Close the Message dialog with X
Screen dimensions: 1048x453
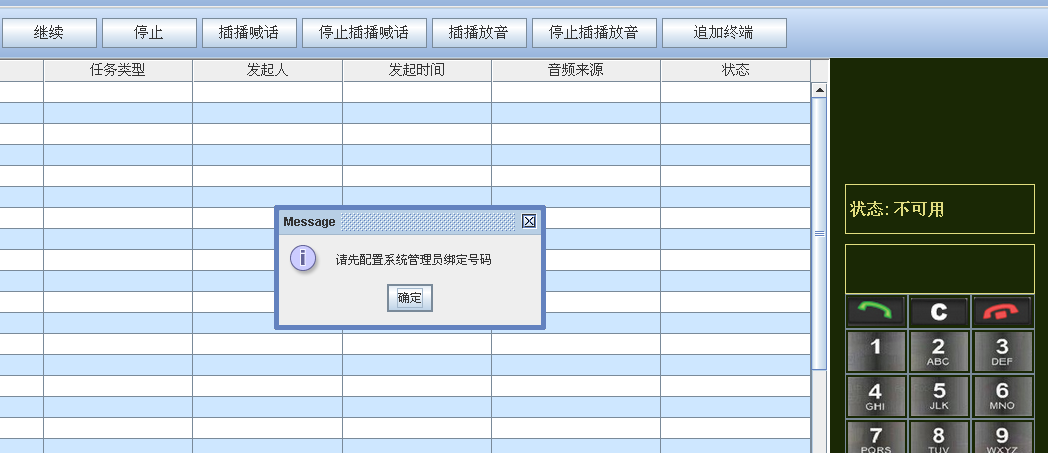529,221
